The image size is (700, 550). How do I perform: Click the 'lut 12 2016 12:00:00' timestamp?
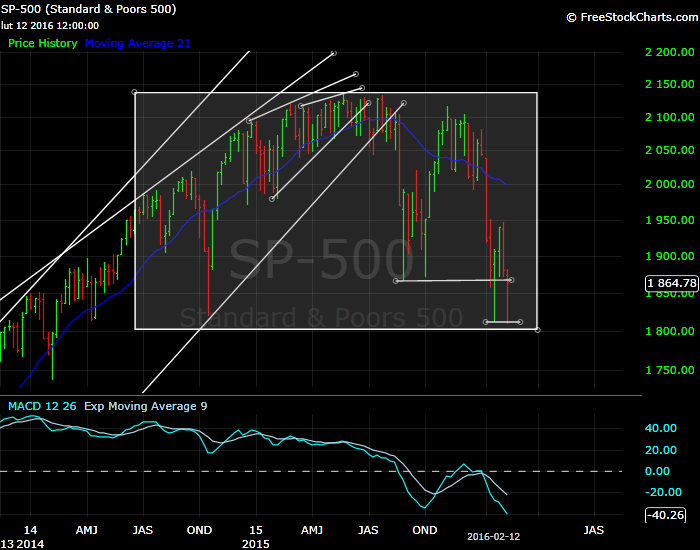[x=50, y=26]
